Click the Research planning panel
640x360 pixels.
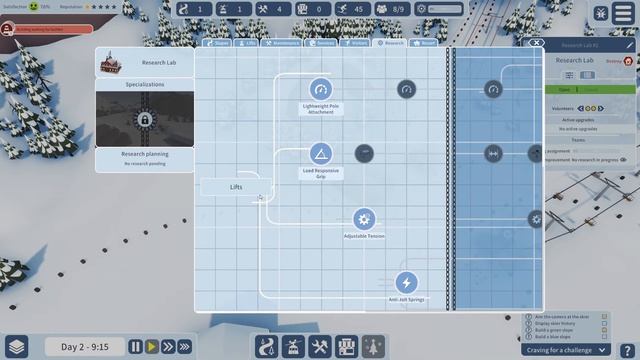click(x=144, y=159)
